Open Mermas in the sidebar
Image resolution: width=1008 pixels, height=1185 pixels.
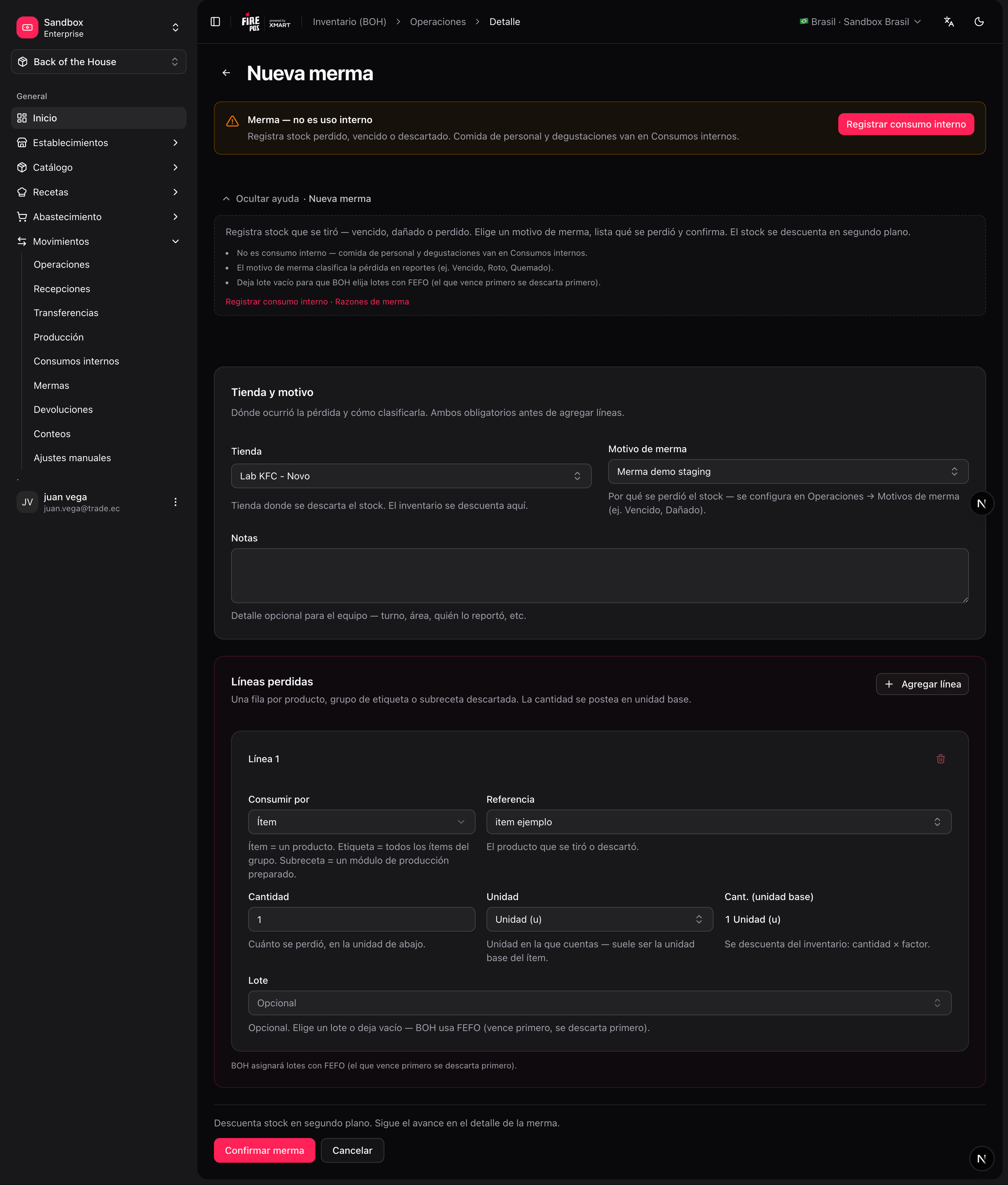point(51,386)
